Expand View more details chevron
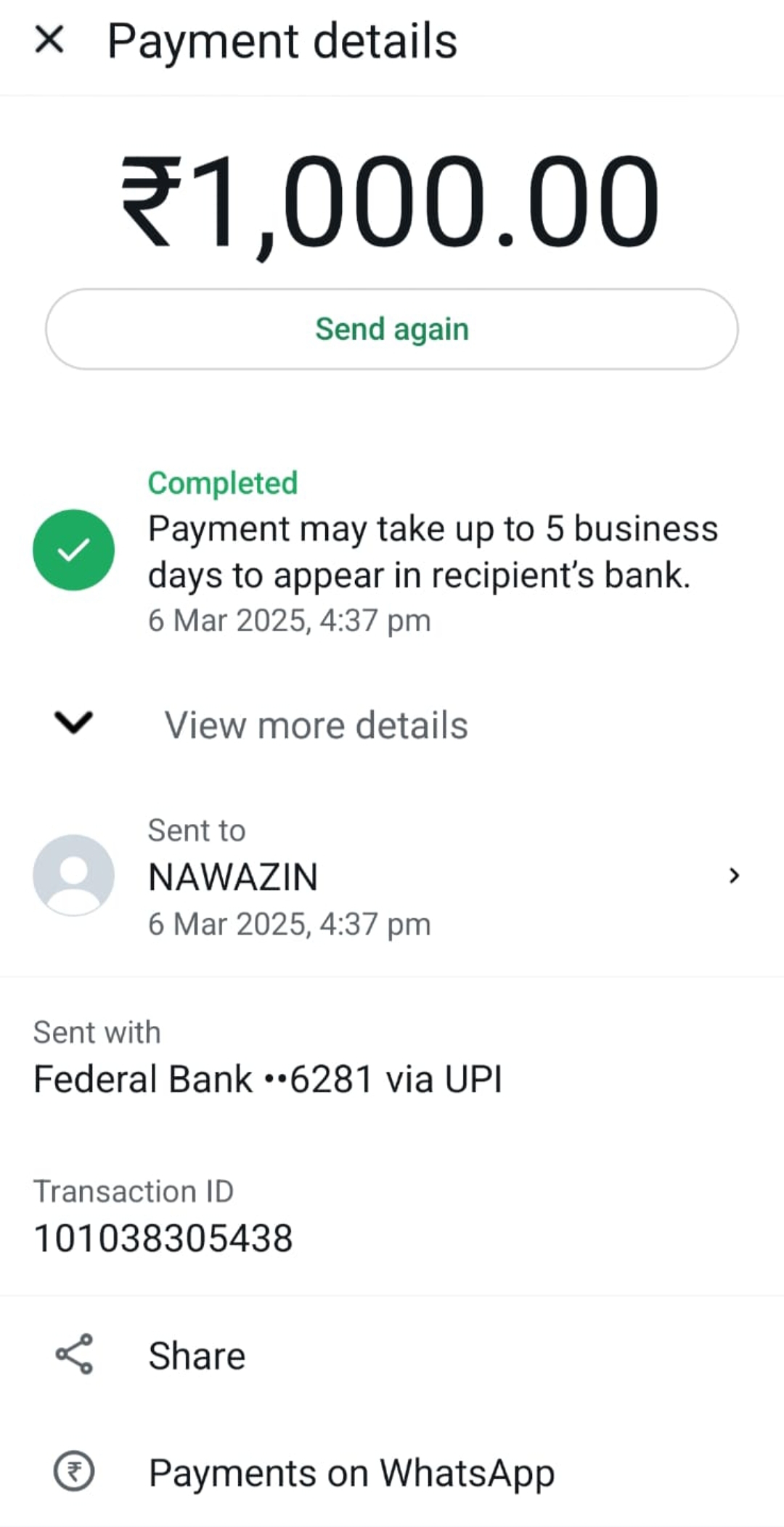784x1527 pixels. click(x=73, y=723)
